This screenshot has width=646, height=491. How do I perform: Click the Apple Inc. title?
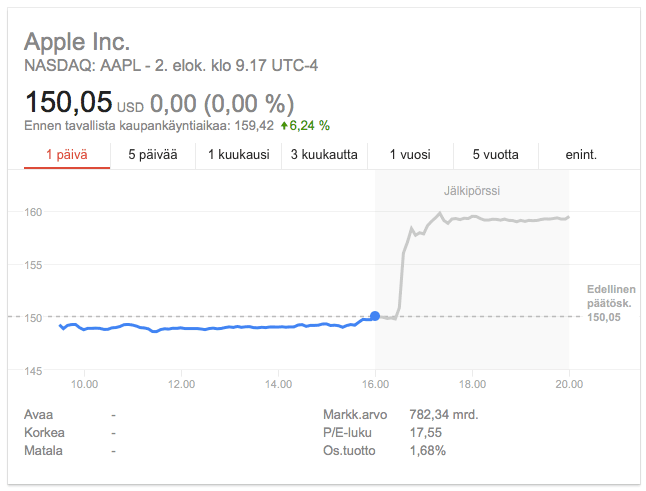pos(77,43)
